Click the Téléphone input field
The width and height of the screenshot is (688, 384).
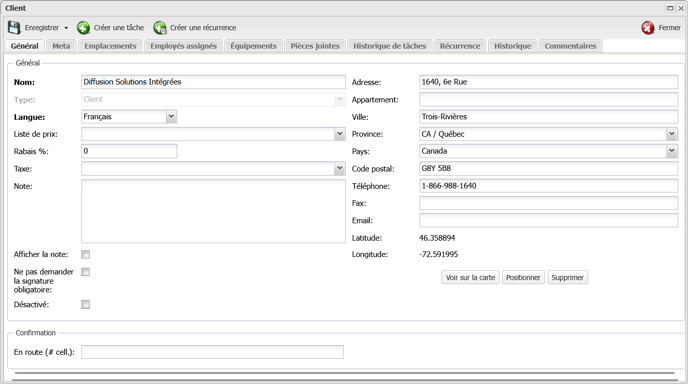pos(548,186)
